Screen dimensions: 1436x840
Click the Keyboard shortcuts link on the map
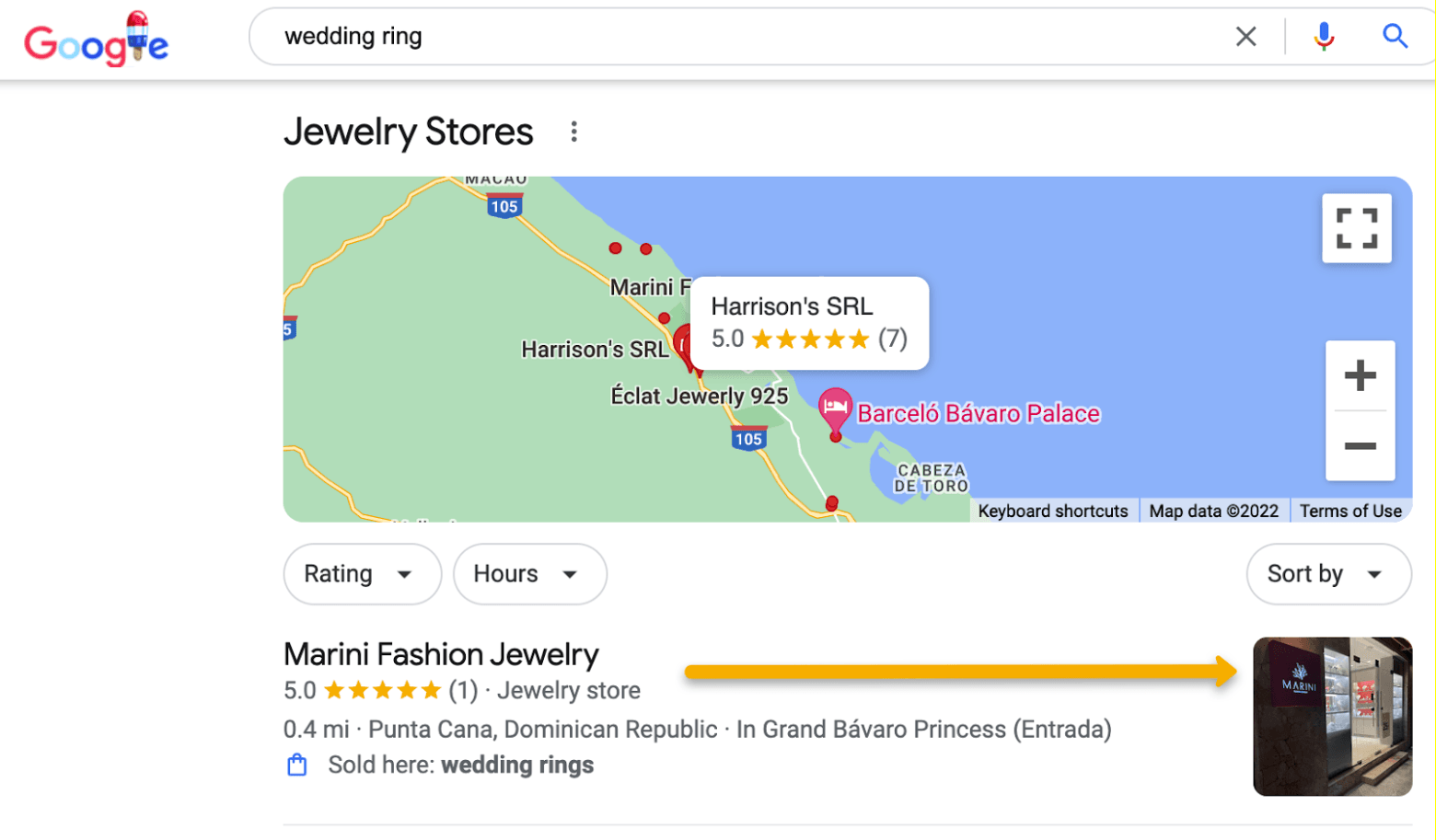(1052, 511)
